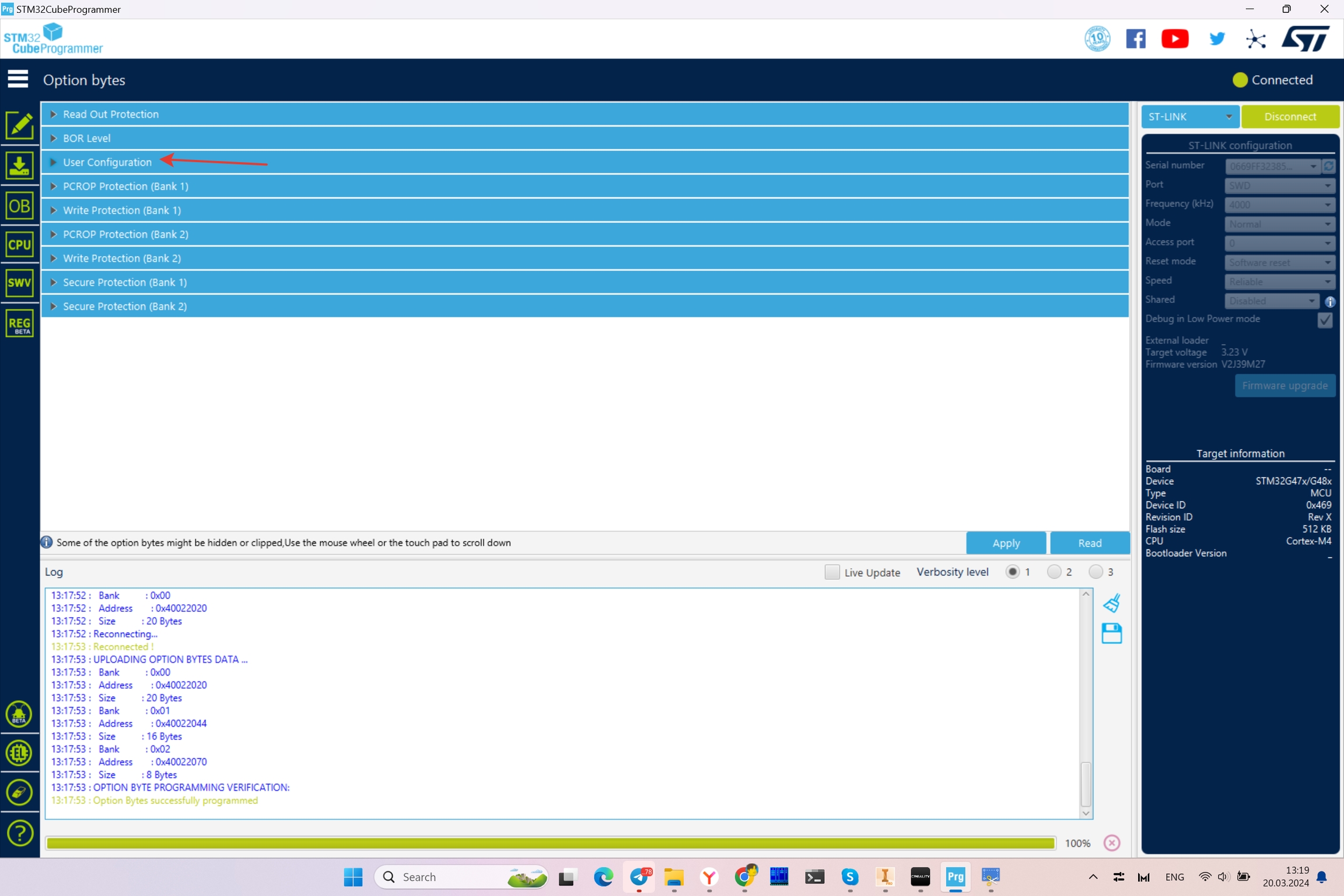Open the SWV viewer icon
The width and height of the screenshot is (1344, 896).
click(x=19, y=283)
